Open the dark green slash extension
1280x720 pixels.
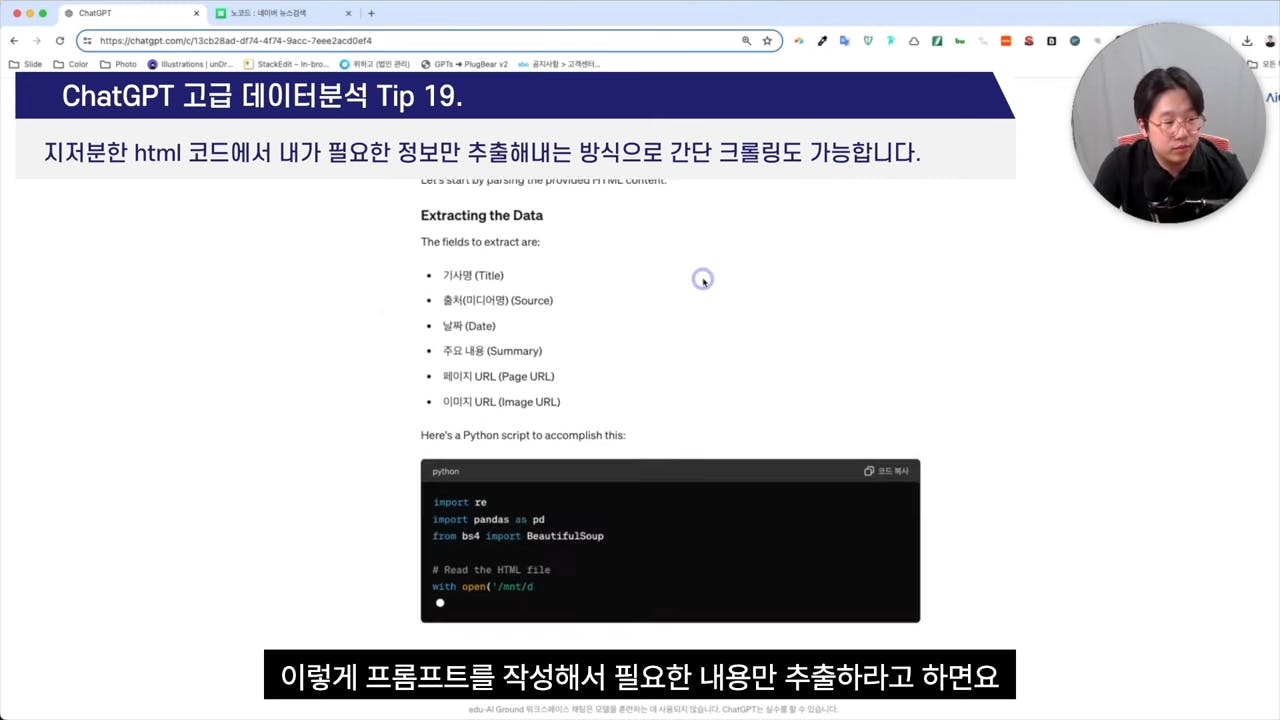[937, 41]
